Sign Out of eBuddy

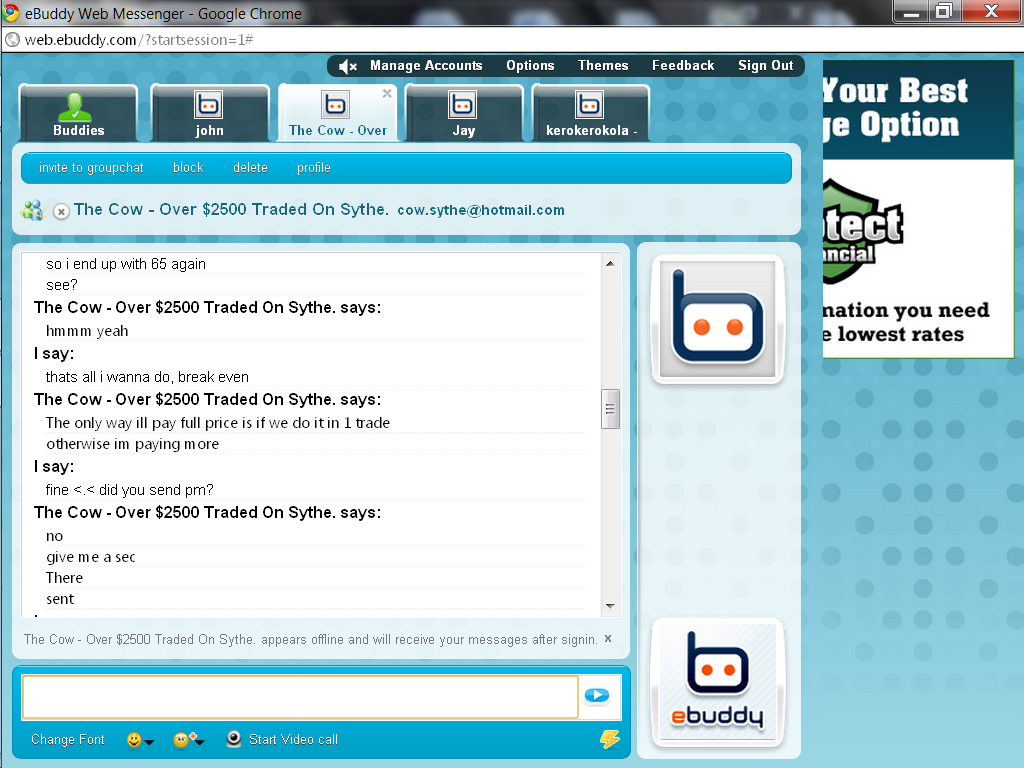[x=765, y=65]
